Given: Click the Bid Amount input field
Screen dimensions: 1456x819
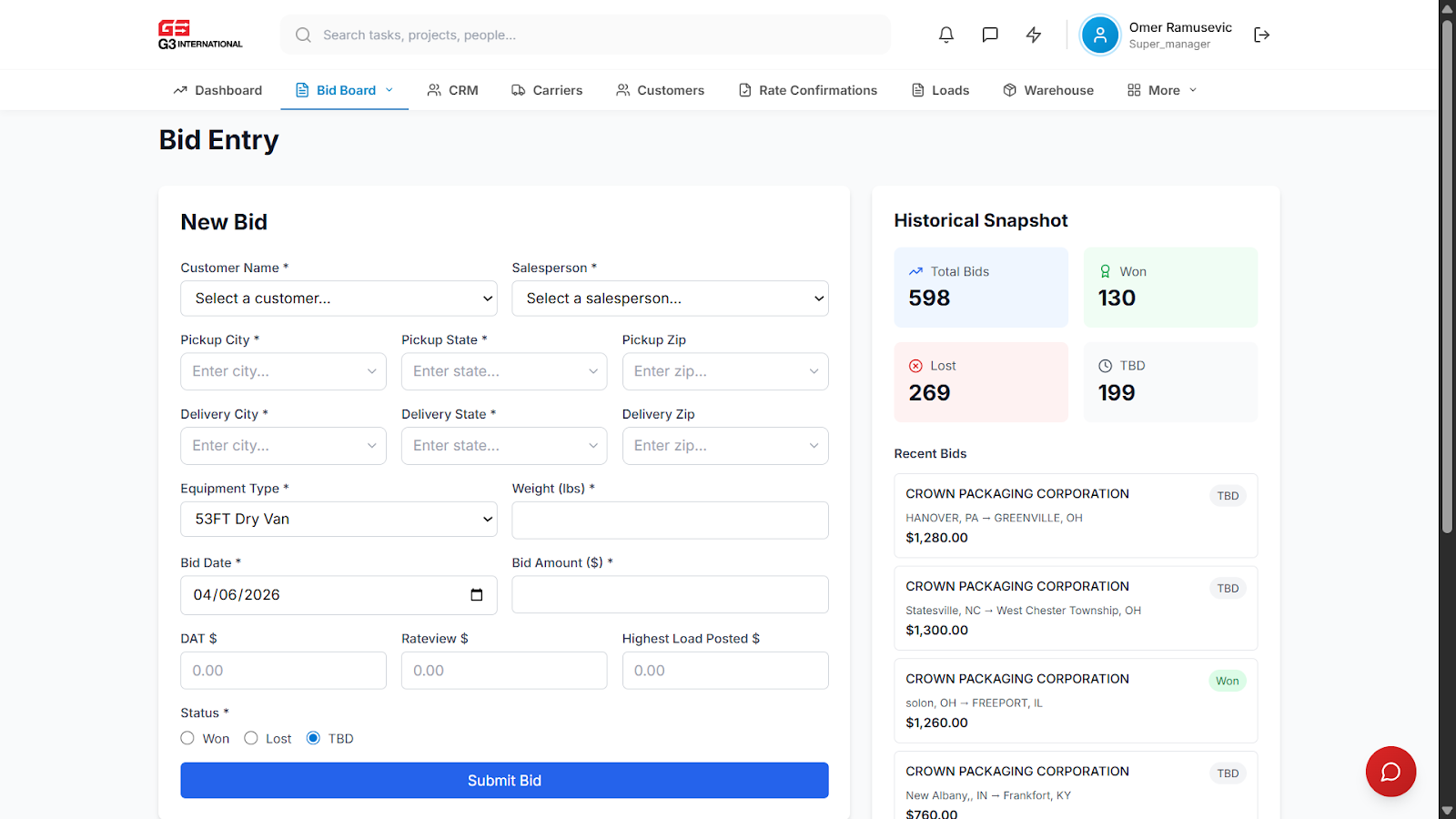Looking at the screenshot, I should 670,594.
